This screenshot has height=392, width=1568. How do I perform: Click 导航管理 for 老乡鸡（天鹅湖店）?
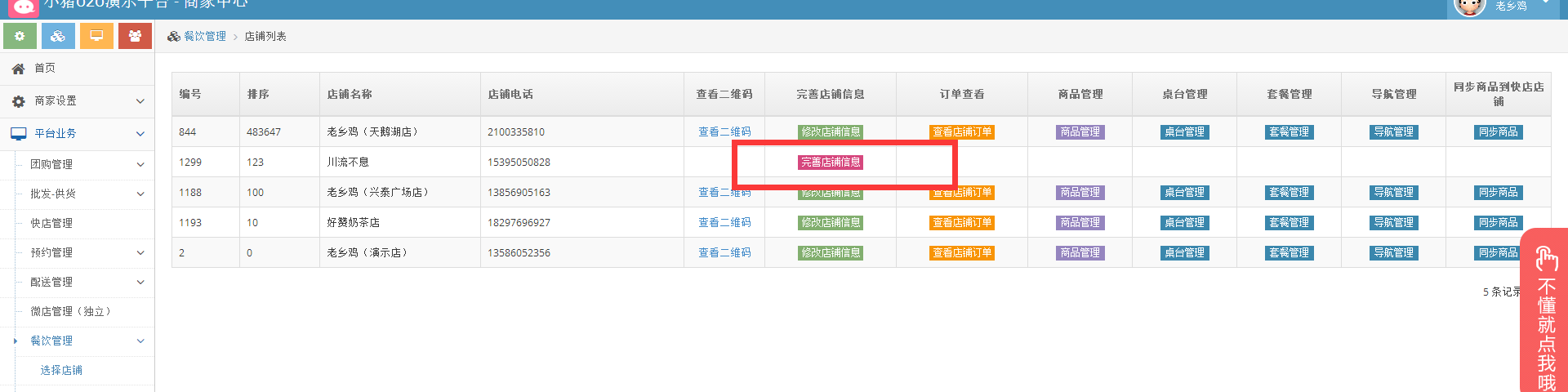(1394, 132)
